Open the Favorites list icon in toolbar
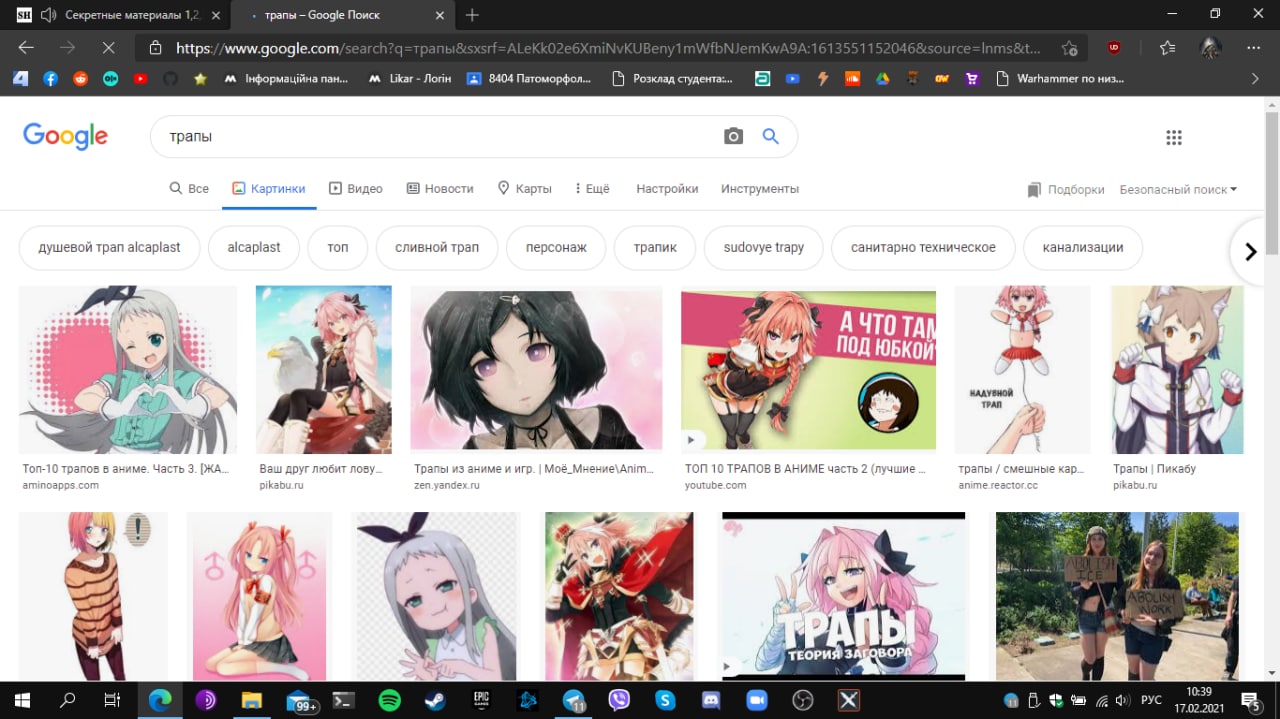Image resolution: width=1280 pixels, height=719 pixels. (1167, 47)
